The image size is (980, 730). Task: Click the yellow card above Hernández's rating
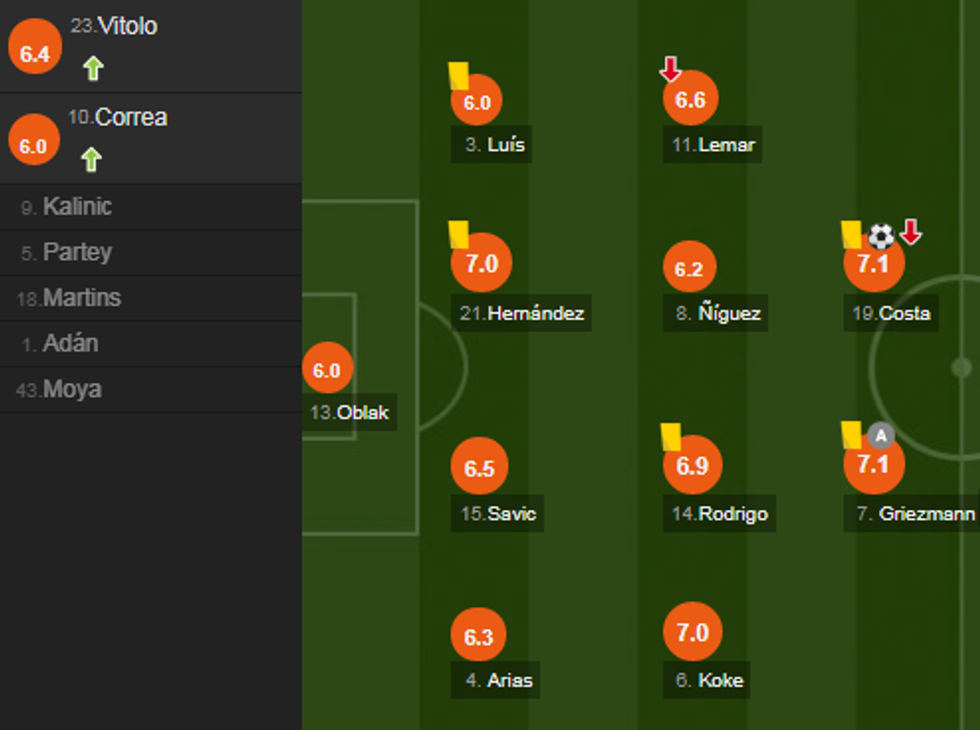(459, 234)
